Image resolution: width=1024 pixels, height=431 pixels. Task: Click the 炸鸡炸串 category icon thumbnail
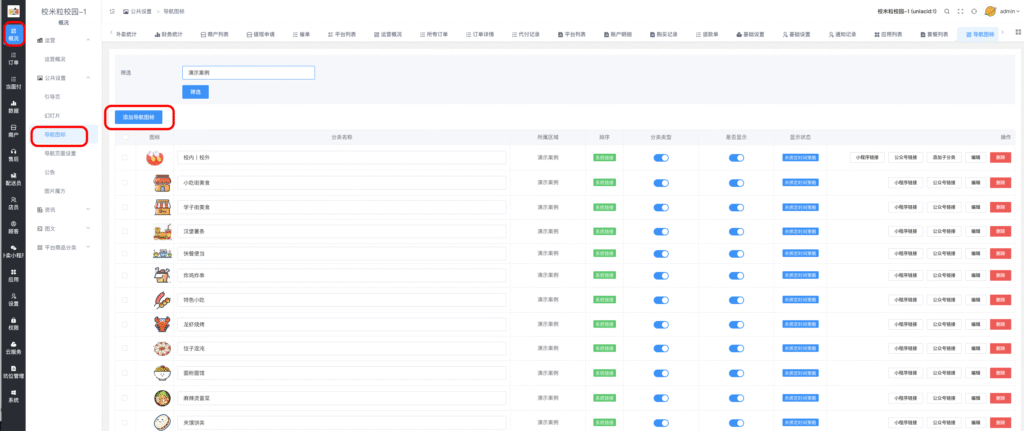pos(158,274)
